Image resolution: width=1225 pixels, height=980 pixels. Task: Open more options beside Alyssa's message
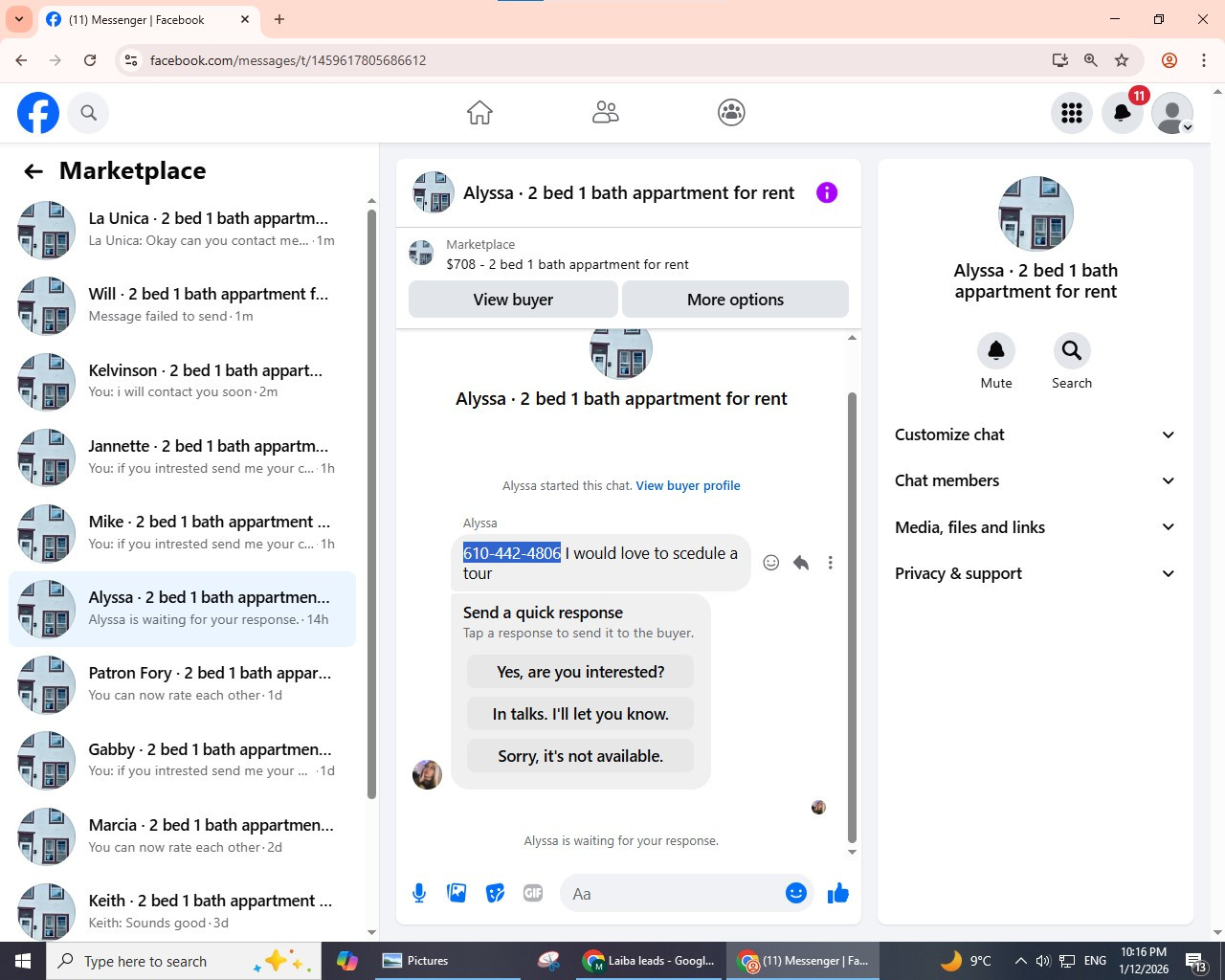click(831, 563)
